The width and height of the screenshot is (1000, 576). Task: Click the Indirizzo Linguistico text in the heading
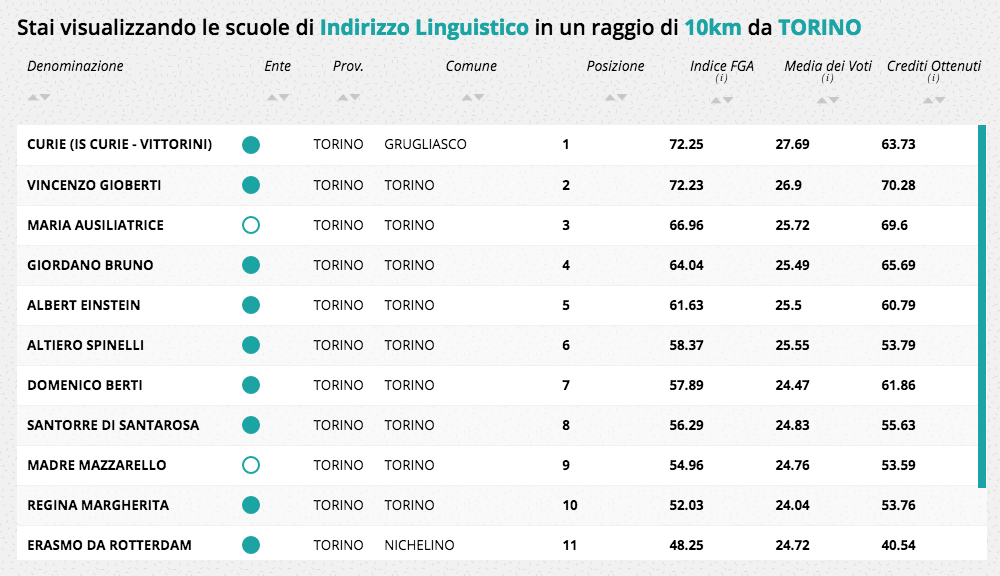(424, 27)
